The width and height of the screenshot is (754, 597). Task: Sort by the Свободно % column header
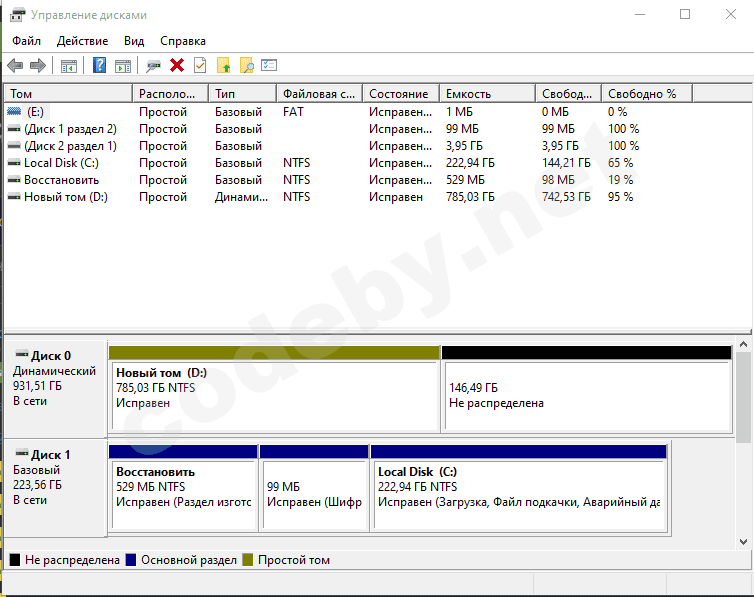[647, 94]
